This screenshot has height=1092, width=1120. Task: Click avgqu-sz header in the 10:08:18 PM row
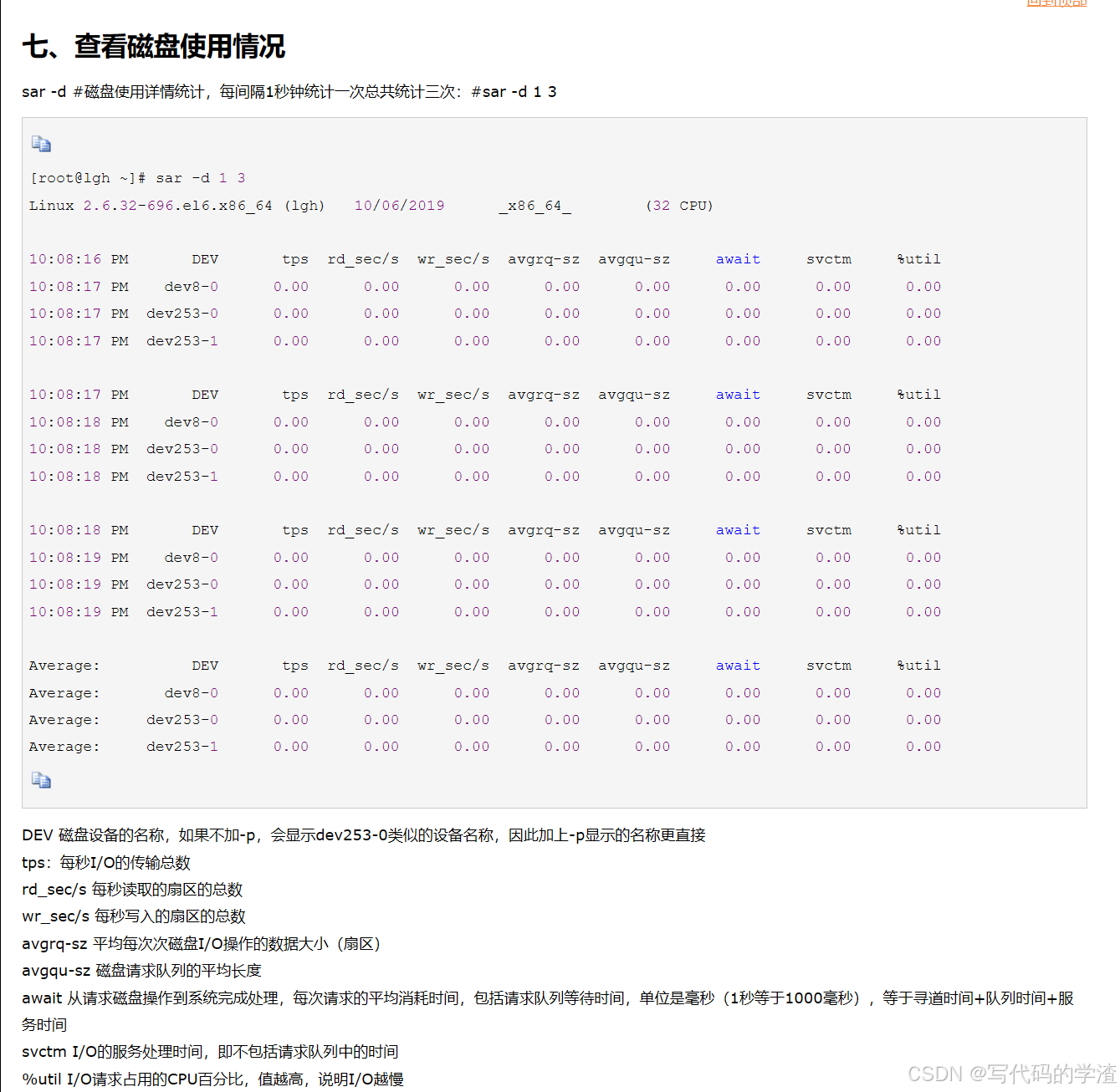tap(634, 530)
